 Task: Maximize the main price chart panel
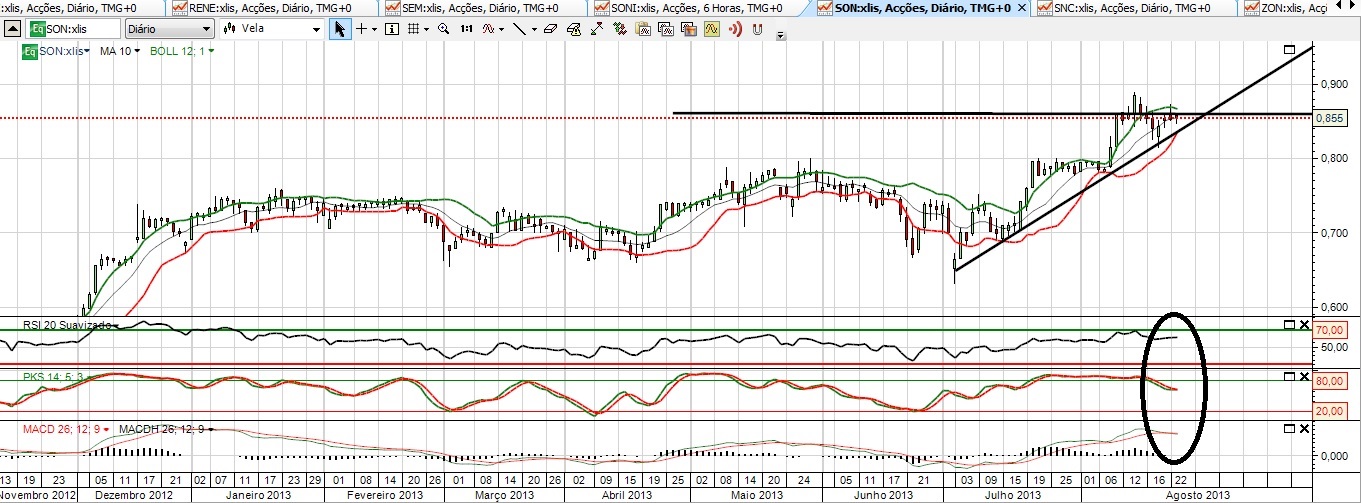(x=1290, y=49)
